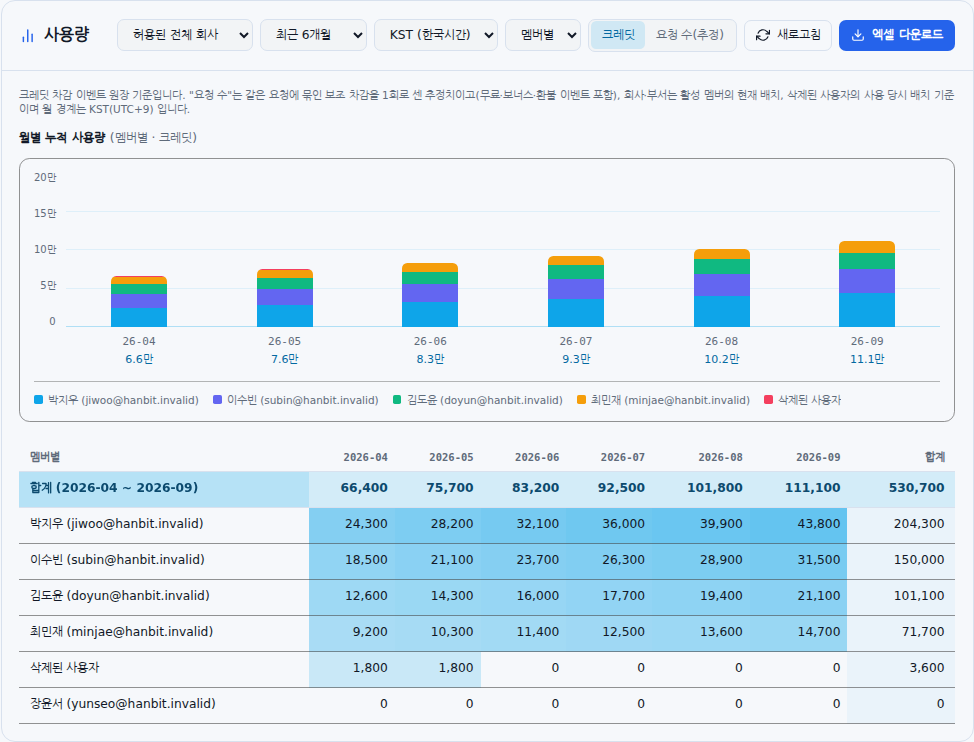Switch to 요청 수(추정) tab

pos(690,35)
